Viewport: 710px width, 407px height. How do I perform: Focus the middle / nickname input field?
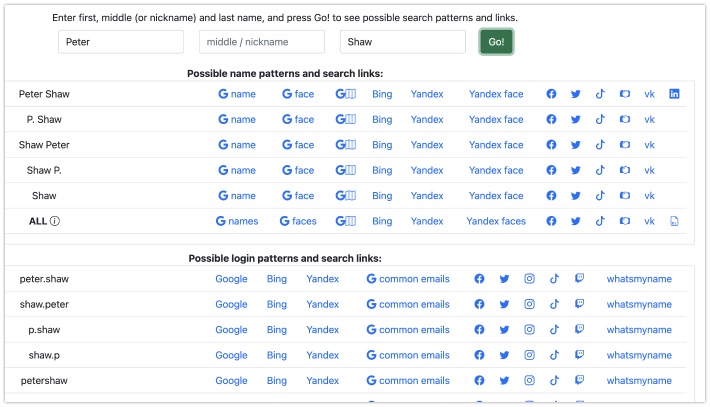[x=262, y=42]
